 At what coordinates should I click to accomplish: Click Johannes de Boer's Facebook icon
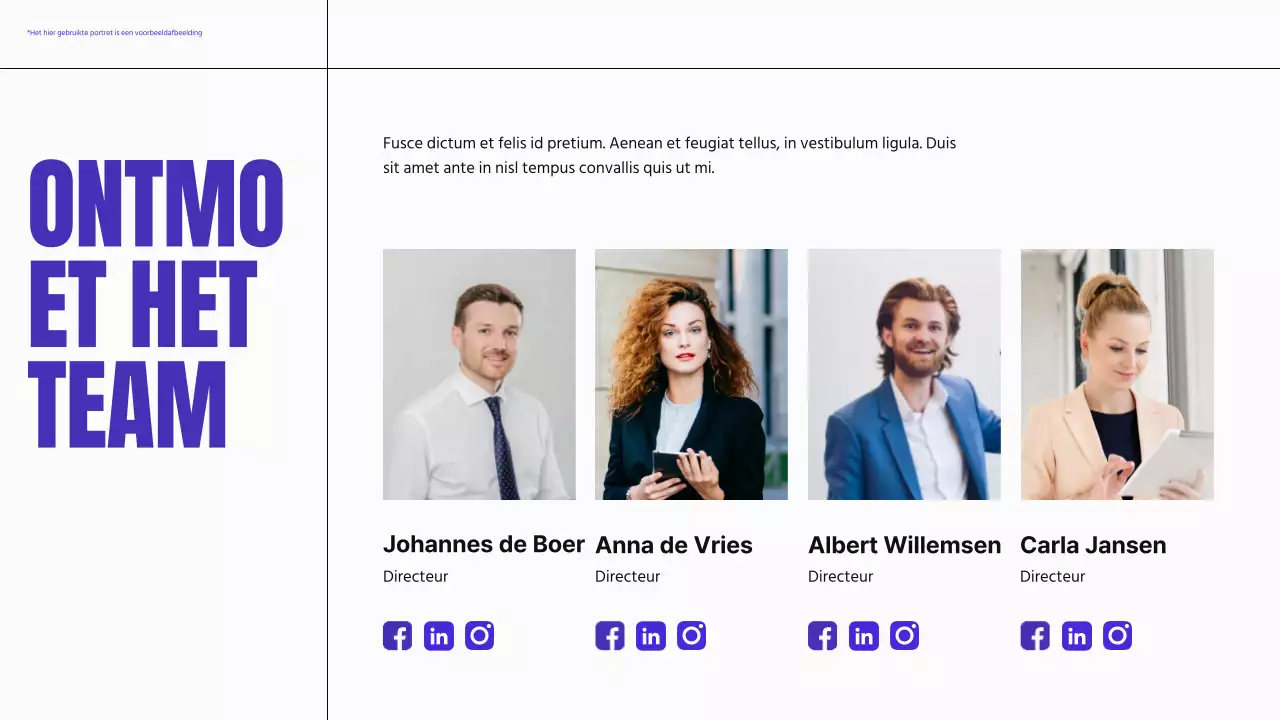tap(397, 636)
